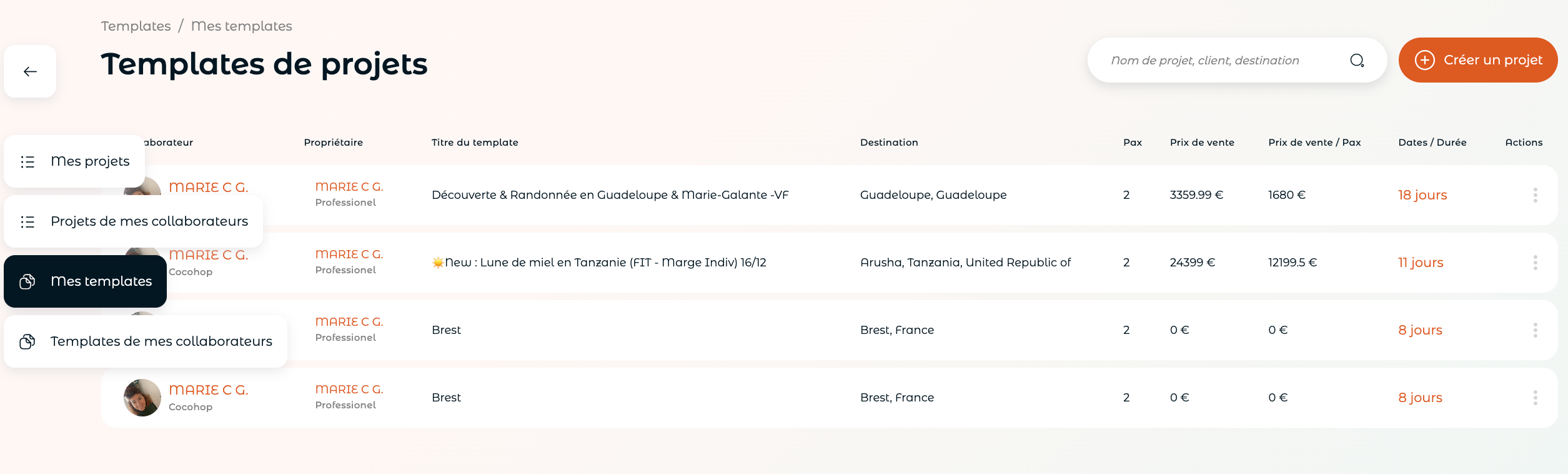Go to Templates de mes collaborateurs

146,341
